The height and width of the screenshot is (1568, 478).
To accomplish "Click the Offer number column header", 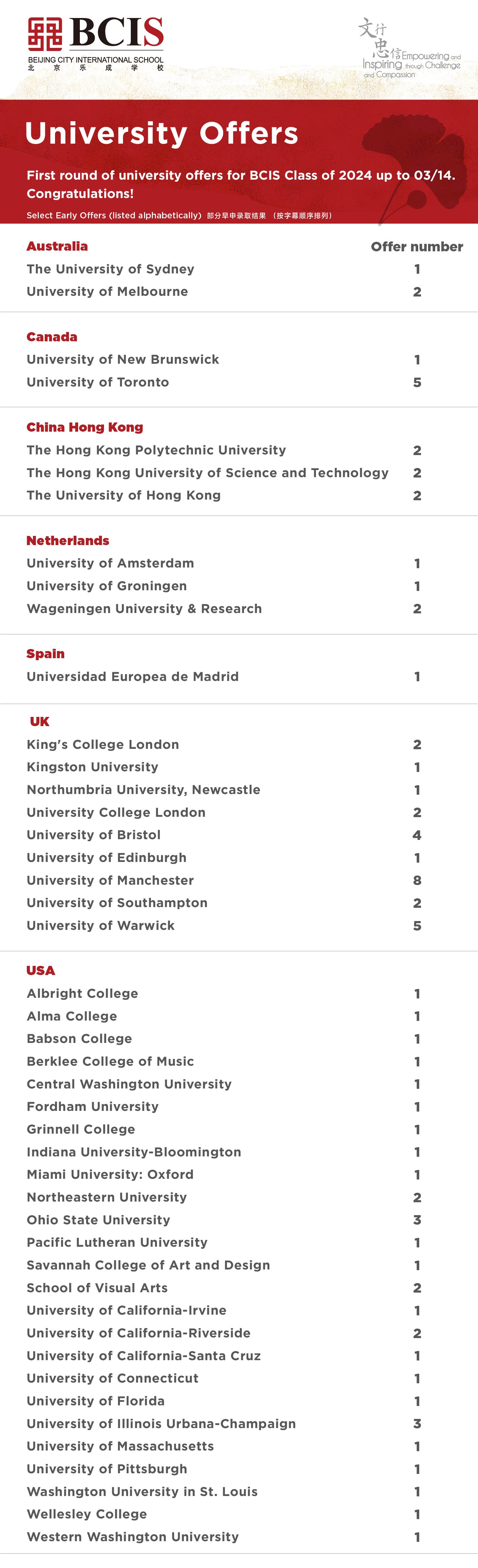I will (x=417, y=247).
